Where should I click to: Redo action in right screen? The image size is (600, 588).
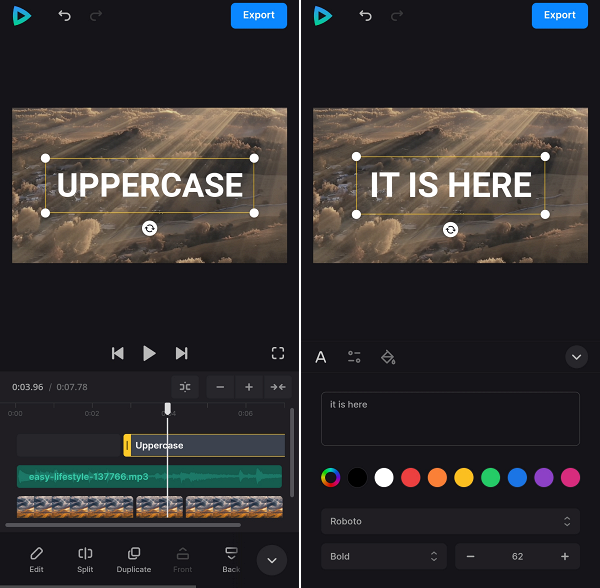pyautogui.click(x=397, y=16)
